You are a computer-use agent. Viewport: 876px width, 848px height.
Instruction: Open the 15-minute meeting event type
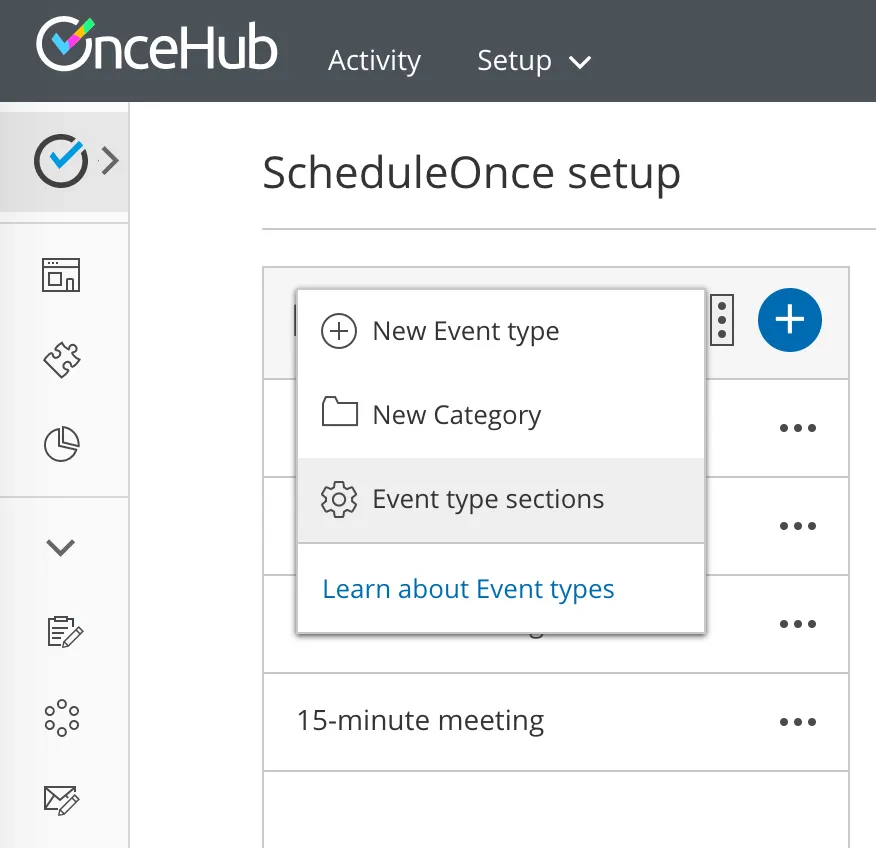420,721
